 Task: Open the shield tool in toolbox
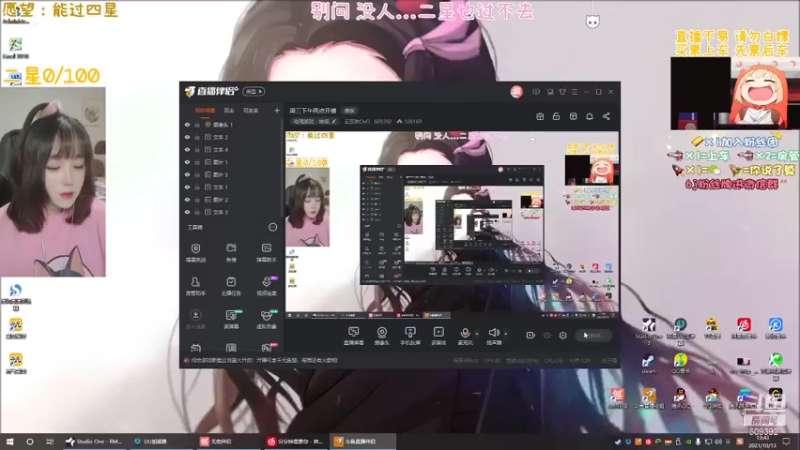tap(195, 252)
